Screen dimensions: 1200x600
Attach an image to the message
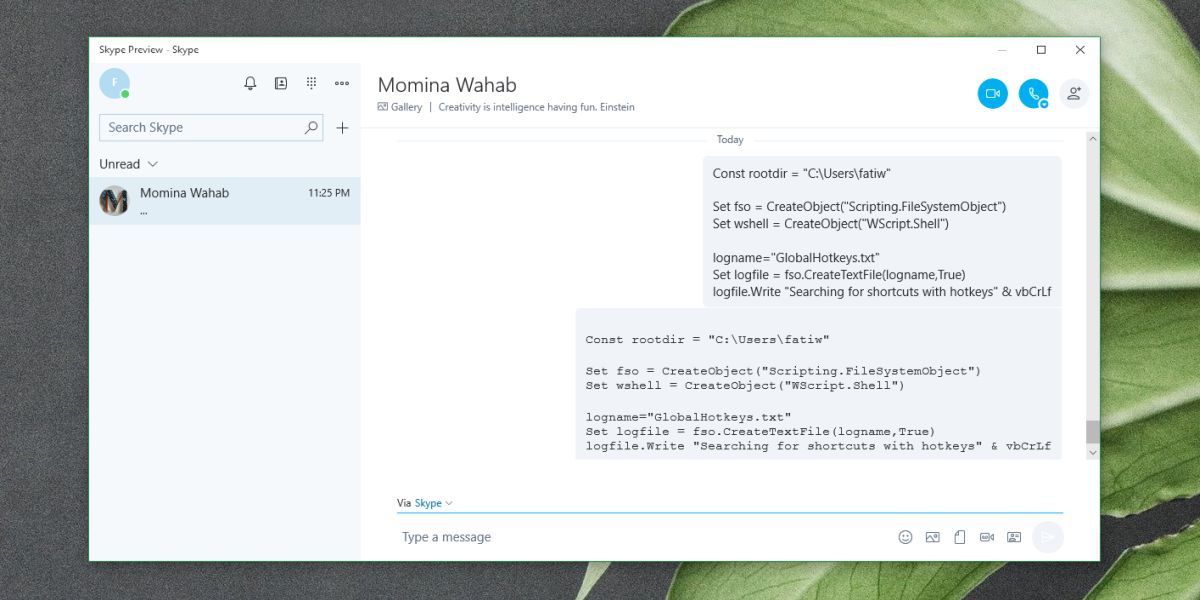pyautogui.click(x=932, y=537)
